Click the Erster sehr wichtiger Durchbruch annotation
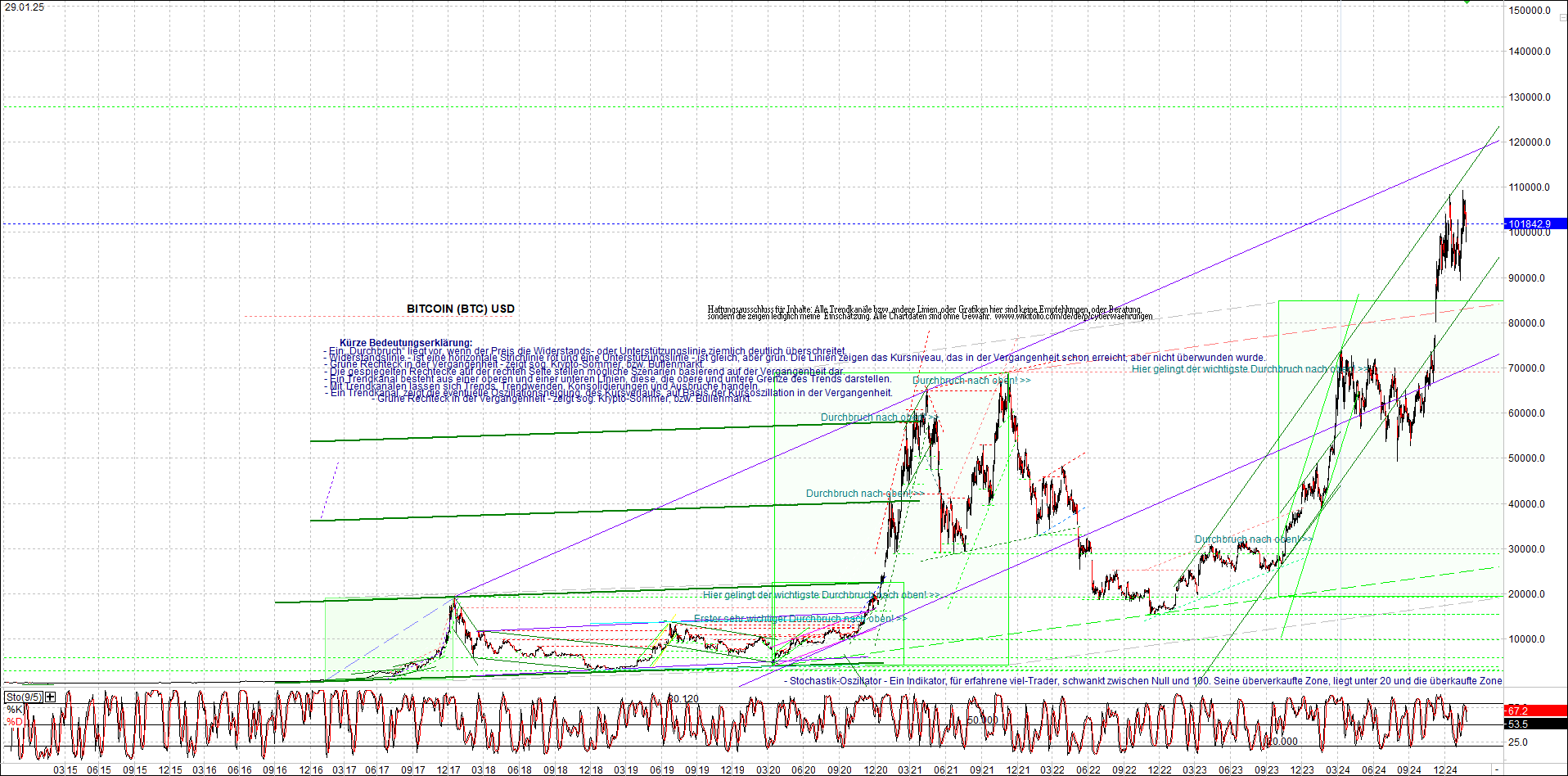This screenshot has width=1568, height=776. coord(800,619)
